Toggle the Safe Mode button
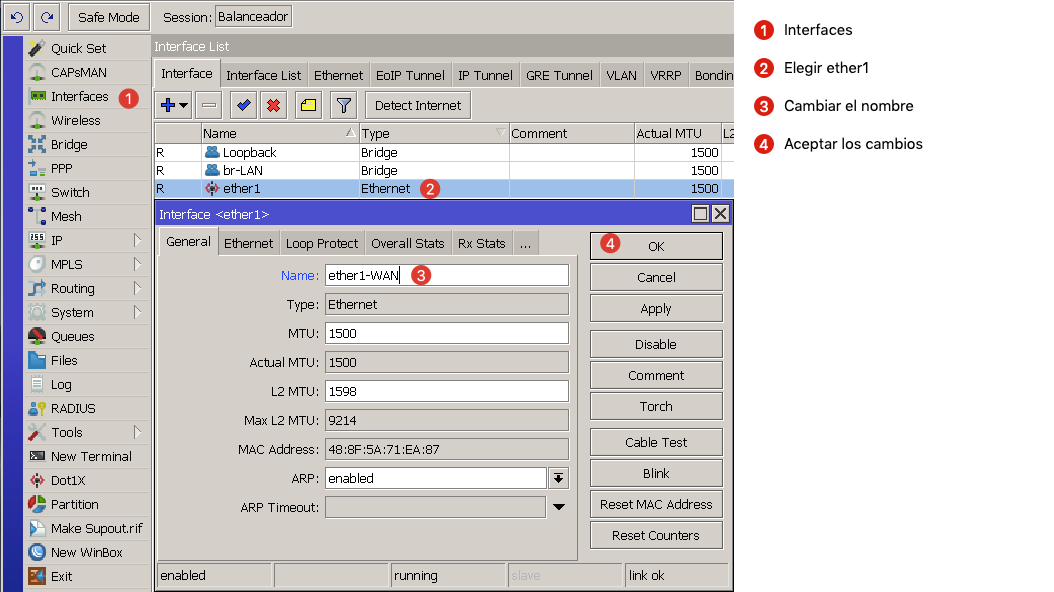 pos(109,17)
